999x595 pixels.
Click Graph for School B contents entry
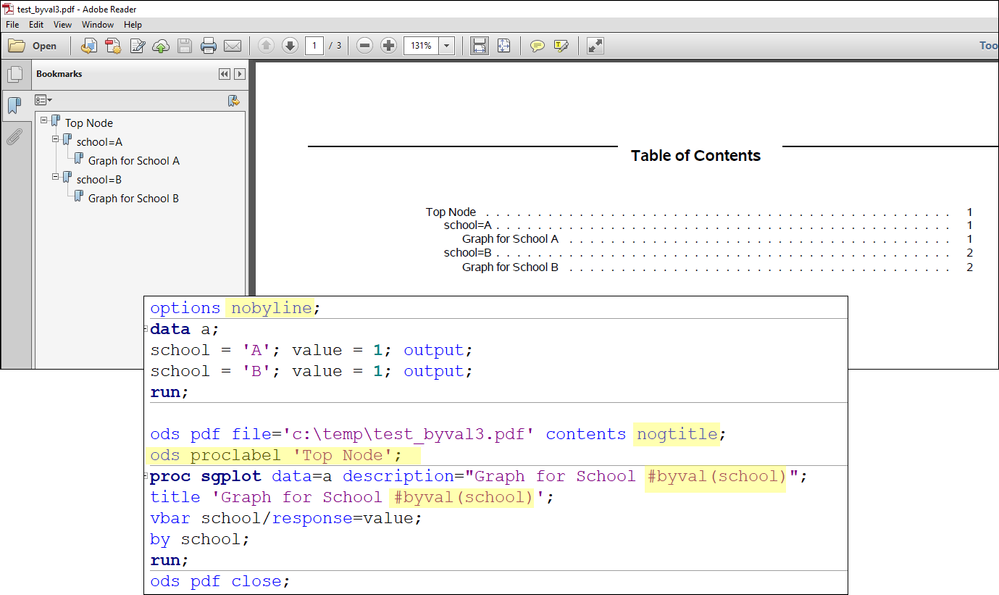tap(510, 267)
